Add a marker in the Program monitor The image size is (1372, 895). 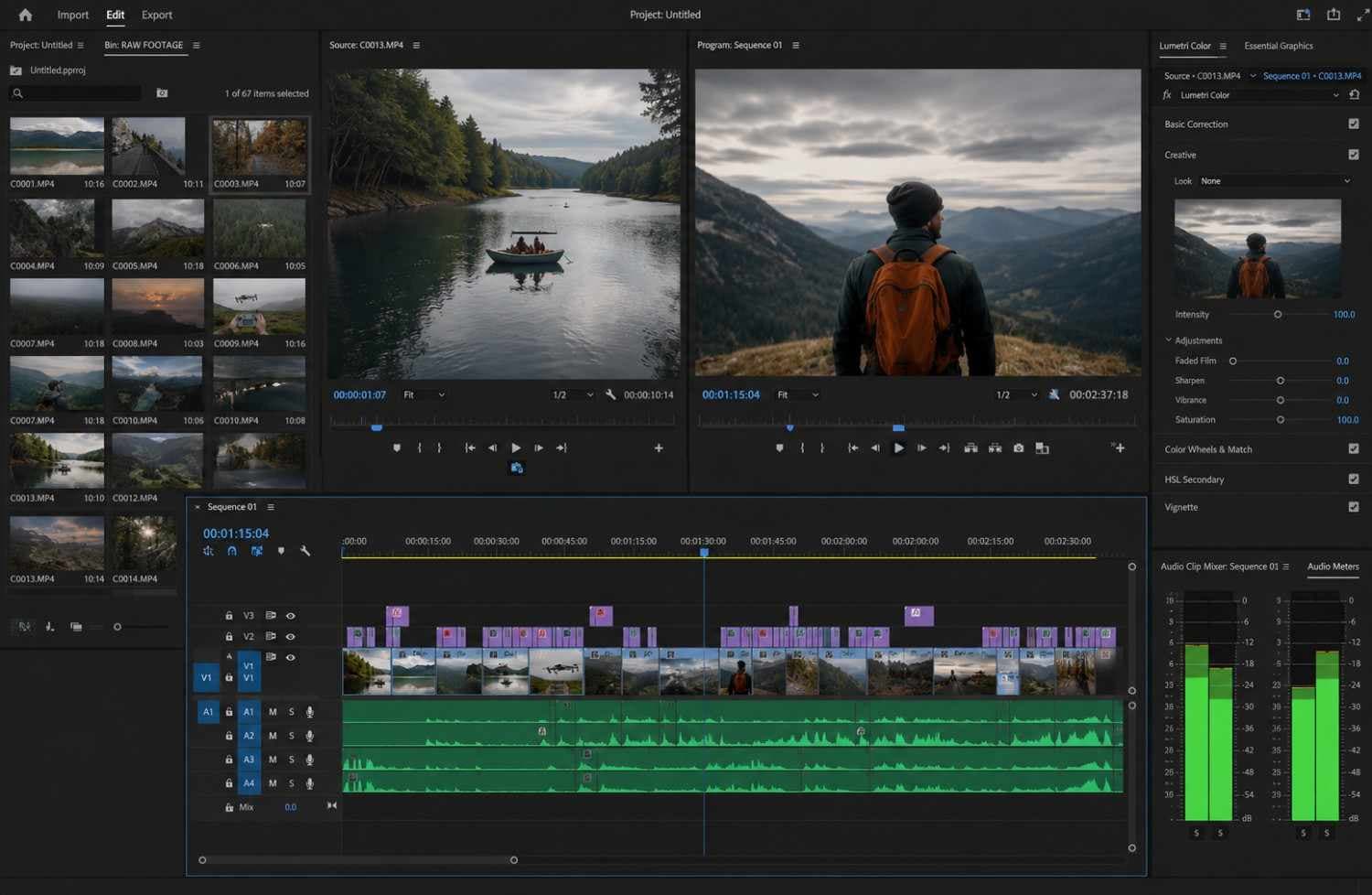point(778,447)
